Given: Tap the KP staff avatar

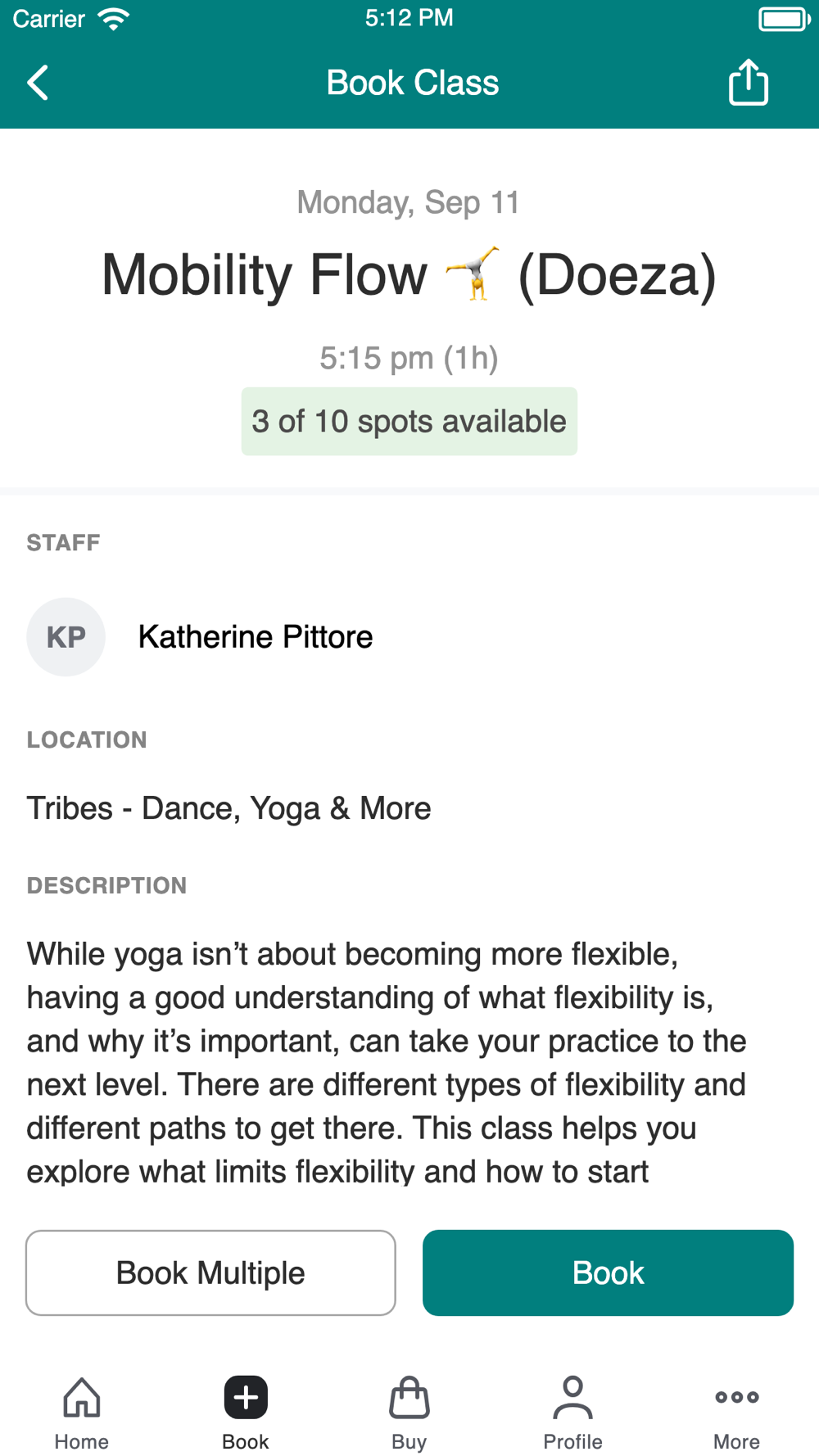Looking at the screenshot, I should 66,637.
